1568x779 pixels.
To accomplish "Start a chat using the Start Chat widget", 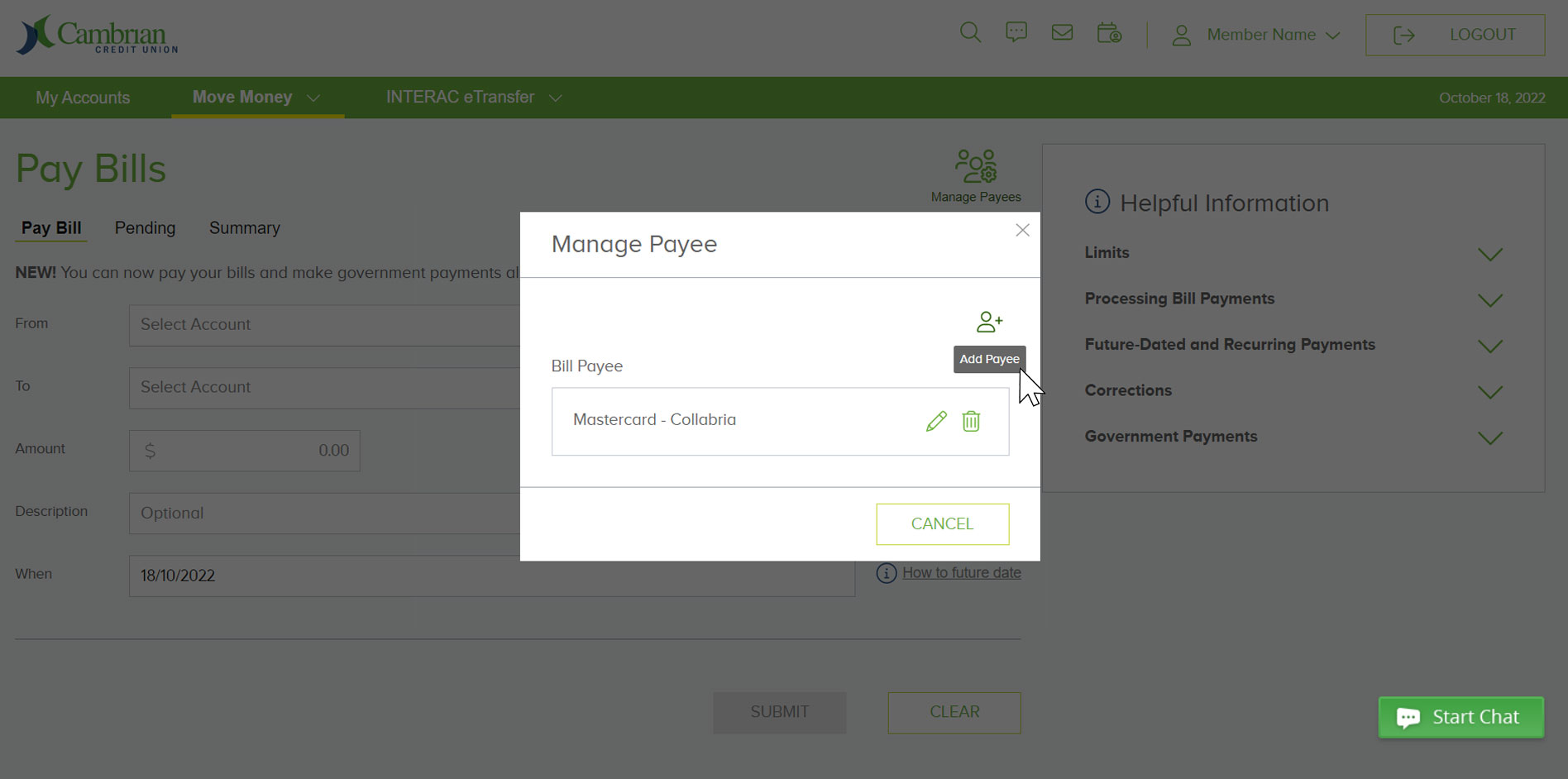I will [1460, 716].
